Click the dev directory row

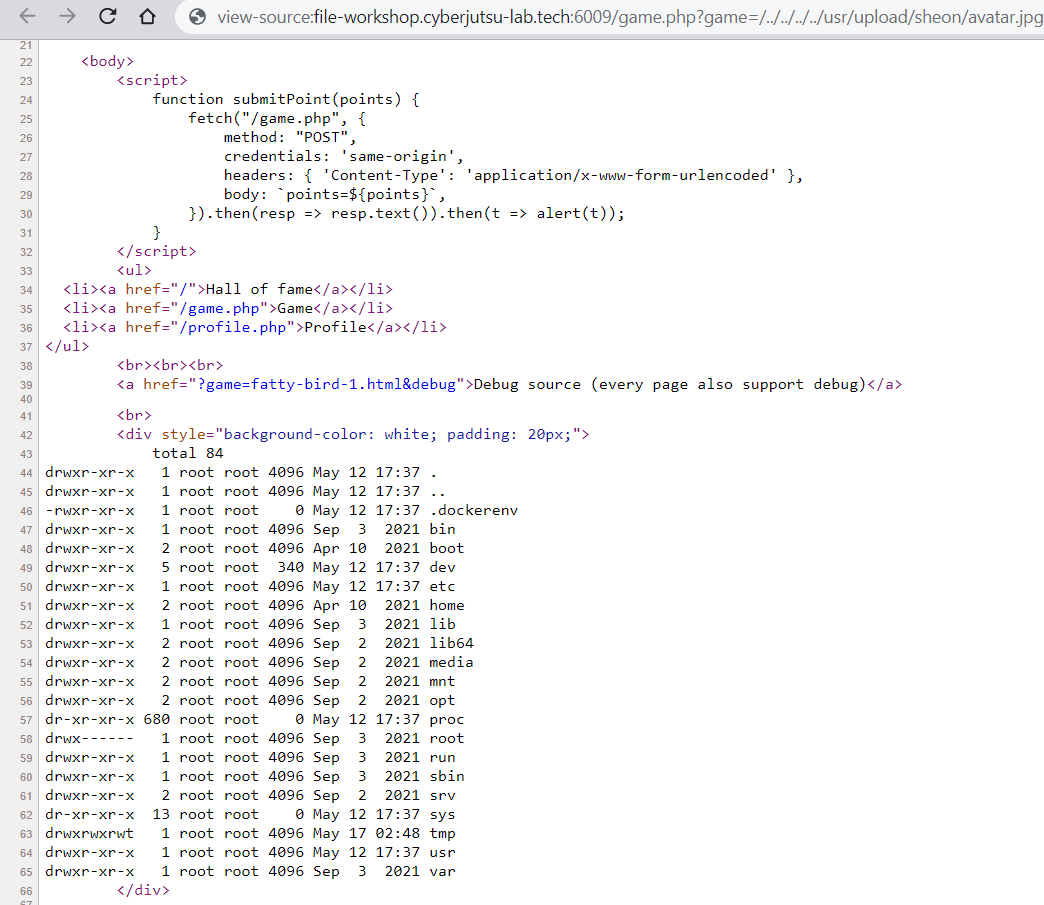(250, 567)
